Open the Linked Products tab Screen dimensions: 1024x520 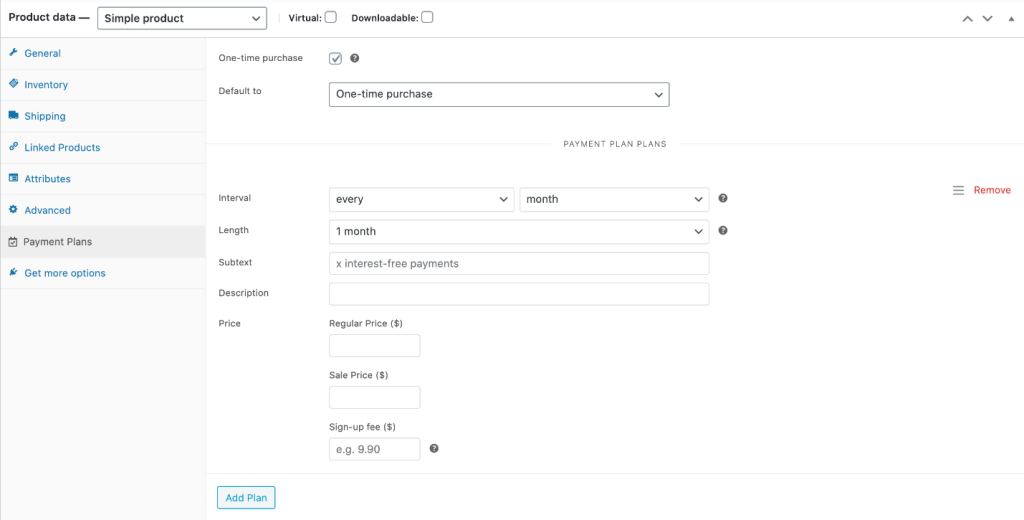[x=103, y=148]
